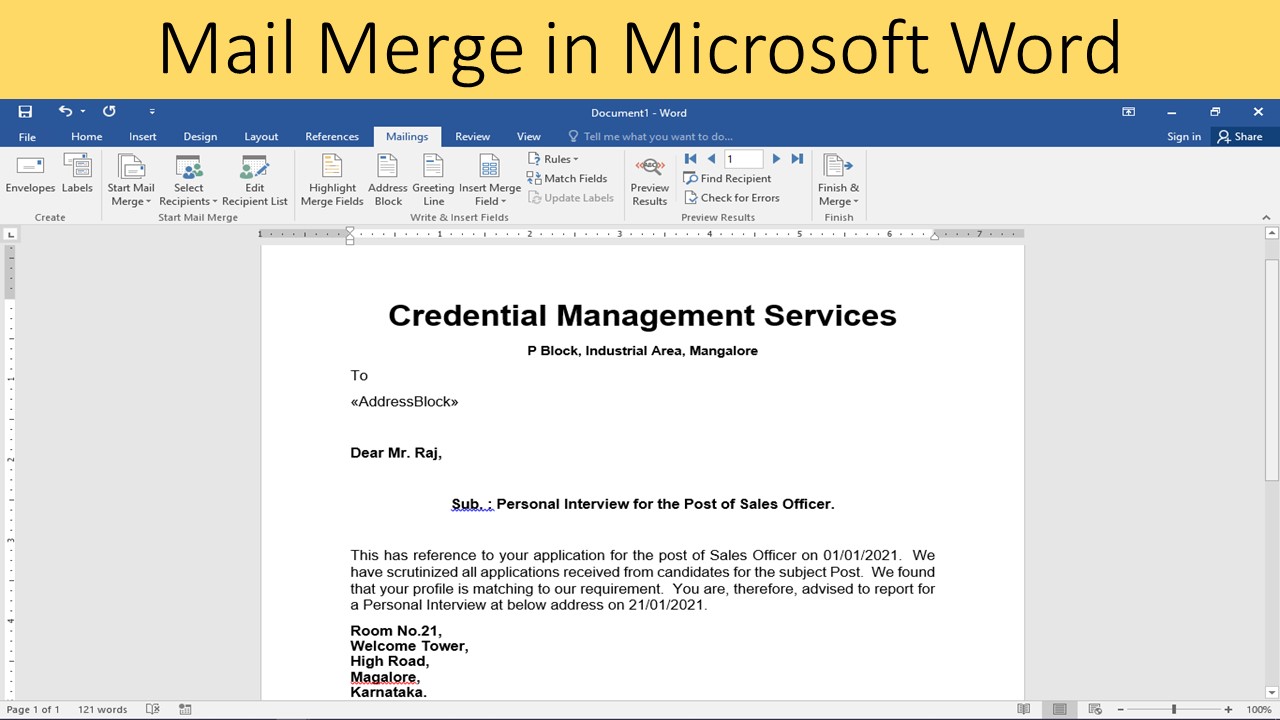Jump to the last record

point(797,158)
